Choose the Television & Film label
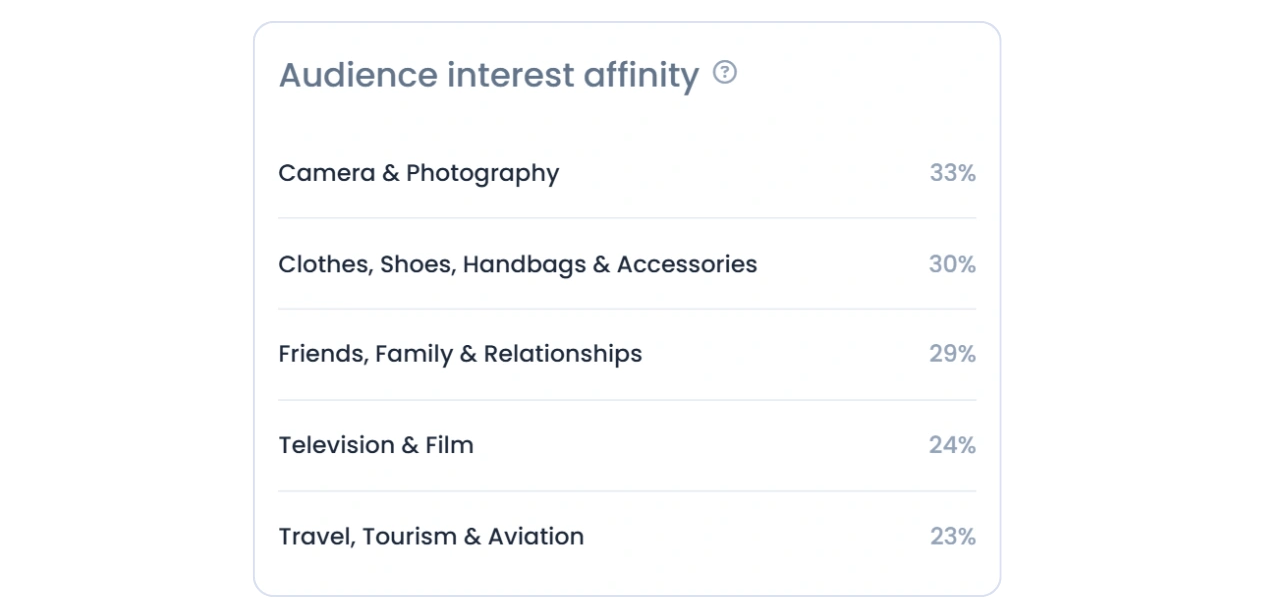 [x=376, y=445]
